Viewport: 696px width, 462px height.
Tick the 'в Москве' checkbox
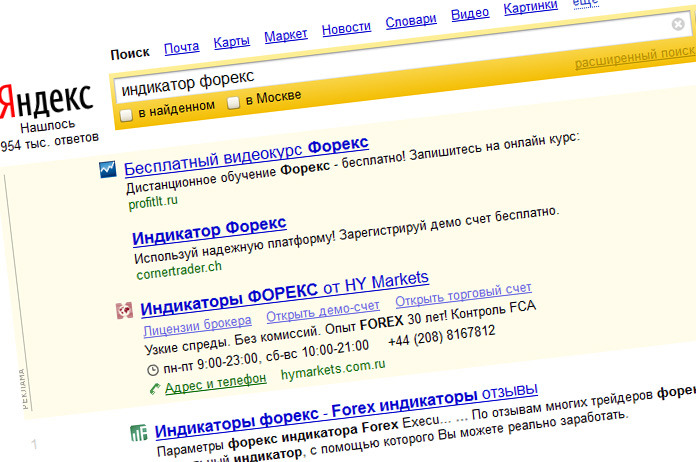pyautogui.click(x=233, y=103)
